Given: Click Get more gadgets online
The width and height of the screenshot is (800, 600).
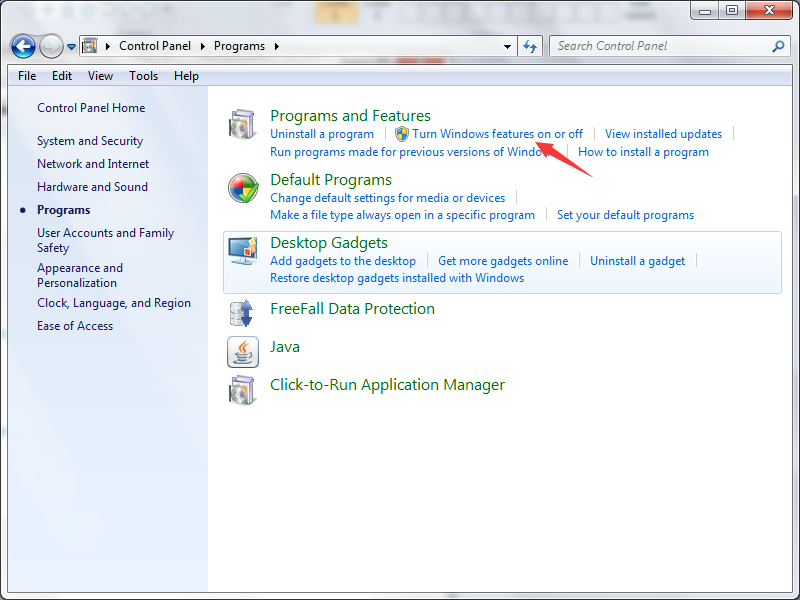Looking at the screenshot, I should pos(503,261).
